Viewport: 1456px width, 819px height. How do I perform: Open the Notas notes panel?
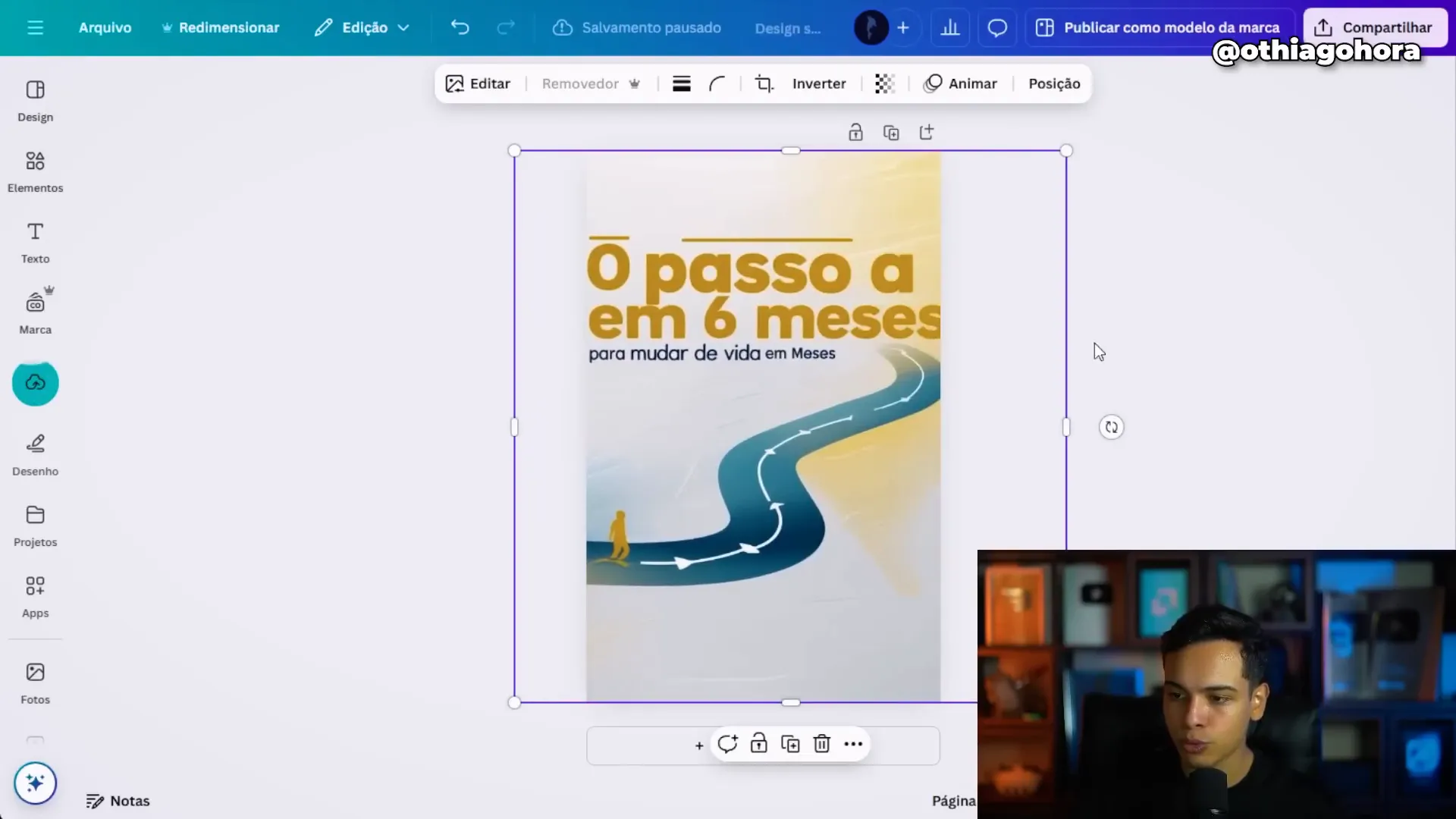(x=118, y=801)
